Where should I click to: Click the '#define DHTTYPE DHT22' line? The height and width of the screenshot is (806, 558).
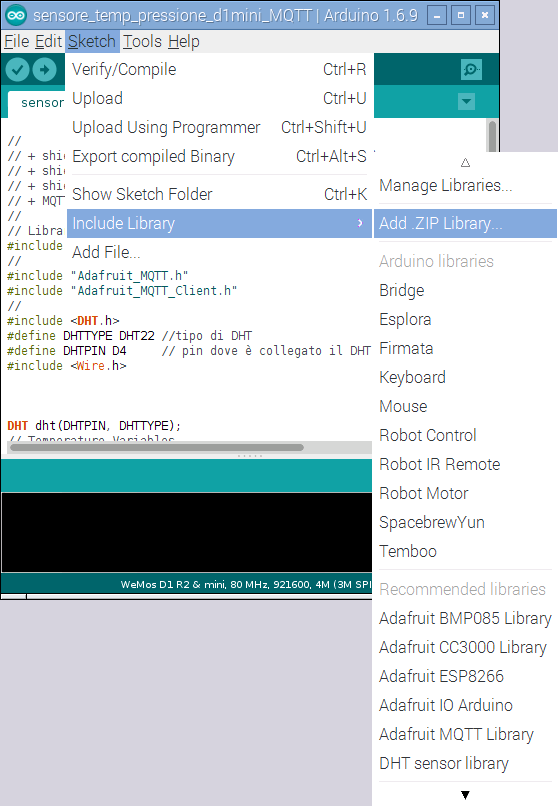129,336
